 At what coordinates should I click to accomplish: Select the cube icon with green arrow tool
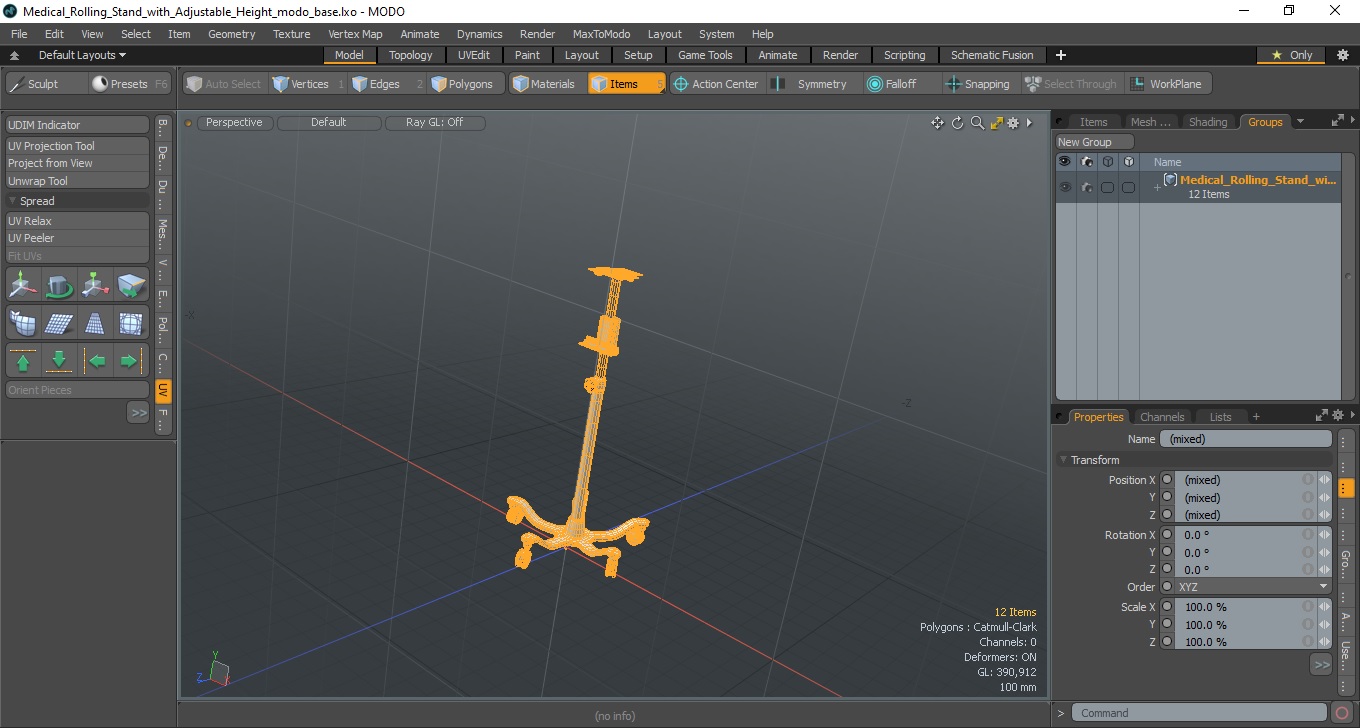(132, 287)
